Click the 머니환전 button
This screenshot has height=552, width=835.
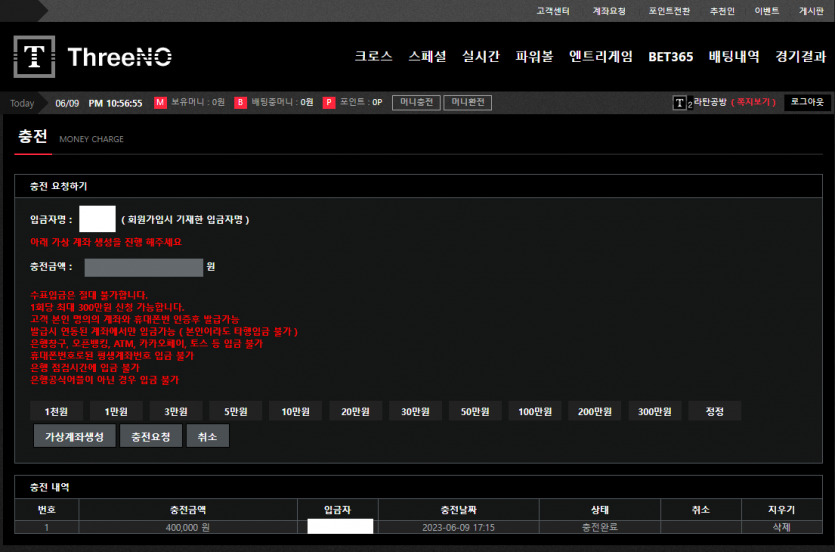[468, 103]
